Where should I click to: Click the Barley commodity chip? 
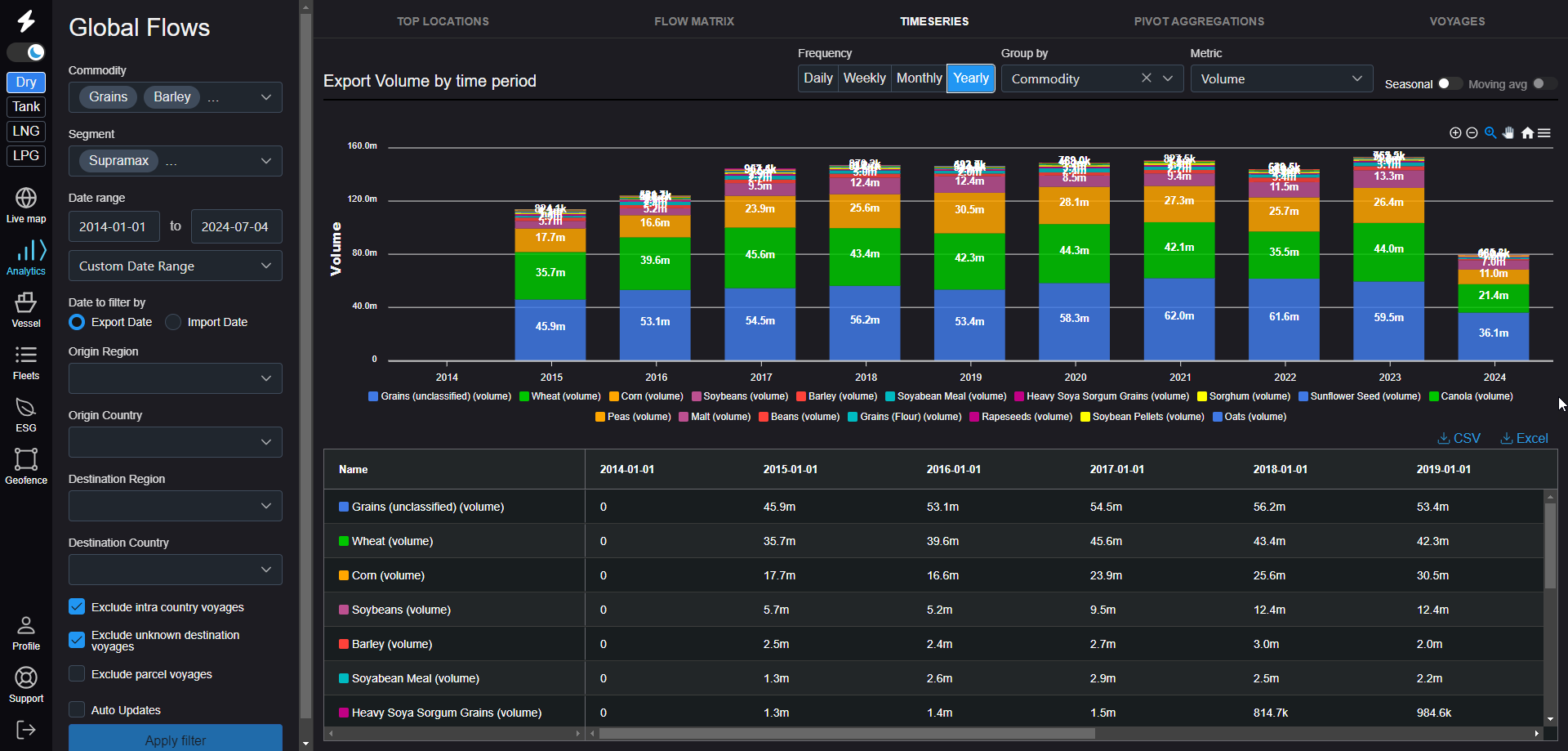point(172,96)
